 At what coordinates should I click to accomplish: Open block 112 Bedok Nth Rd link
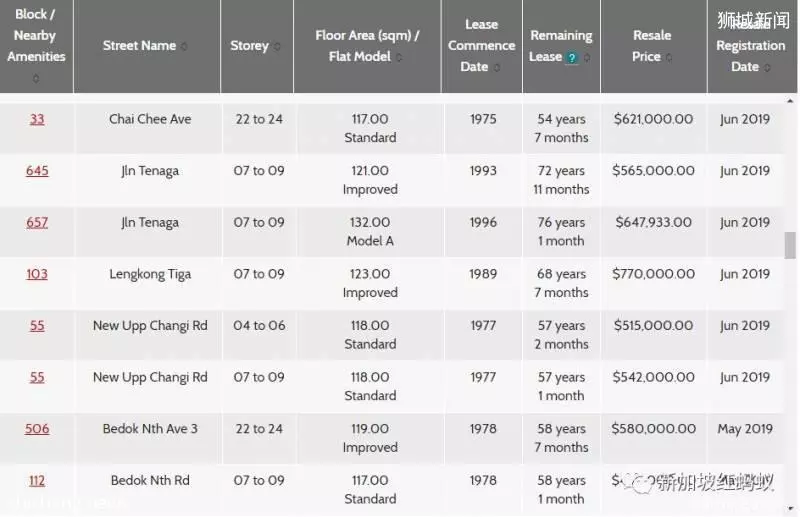tap(37, 480)
